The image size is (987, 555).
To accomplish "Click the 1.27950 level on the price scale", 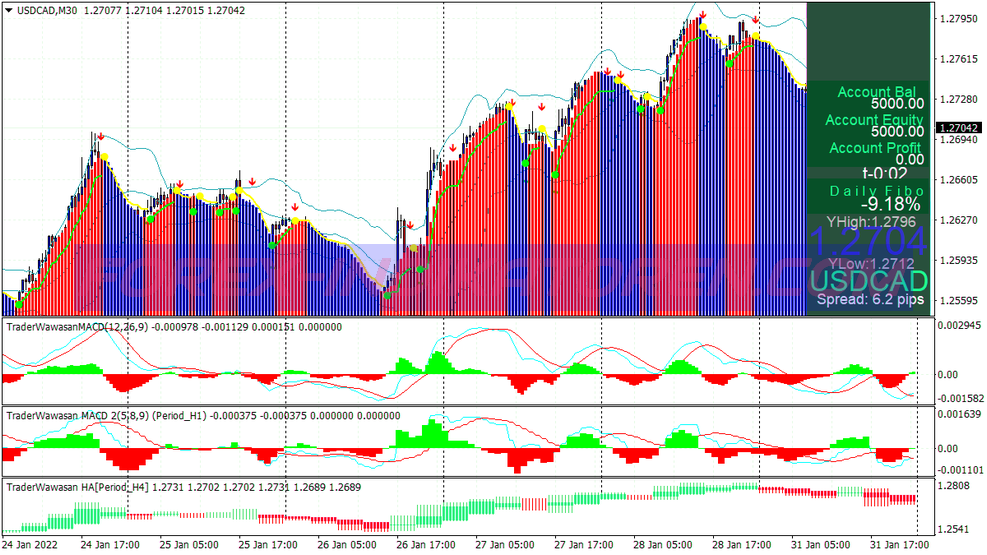I will click(958, 19).
